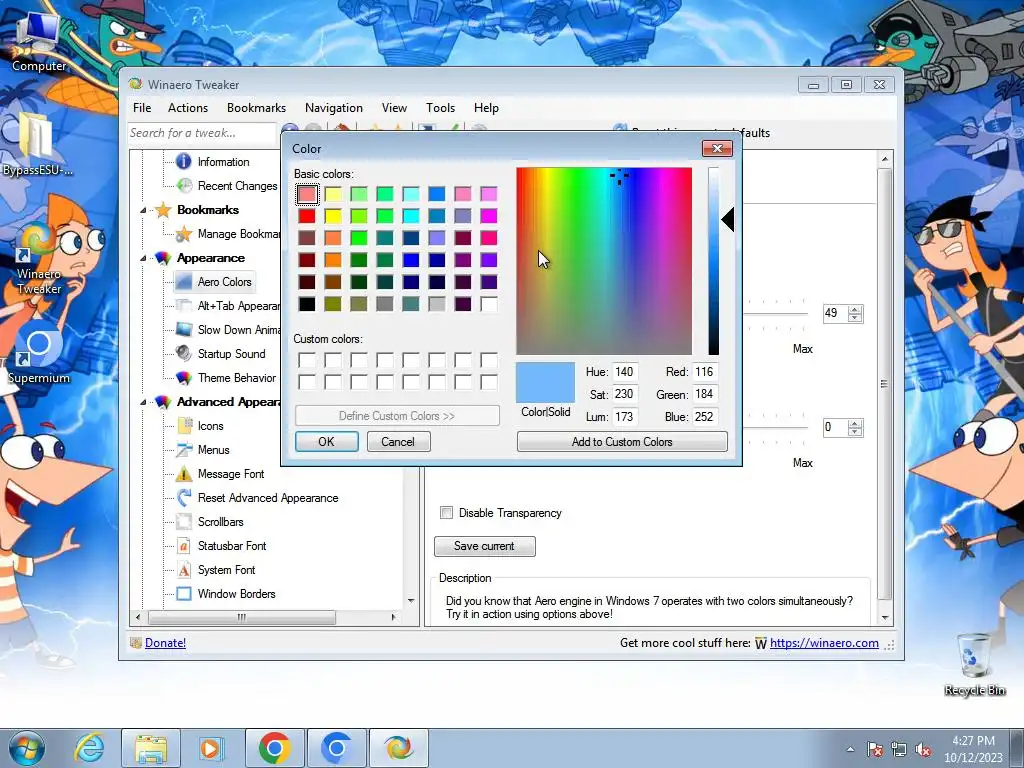
Task: Click inside the color spectrum field
Action: point(604,261)
